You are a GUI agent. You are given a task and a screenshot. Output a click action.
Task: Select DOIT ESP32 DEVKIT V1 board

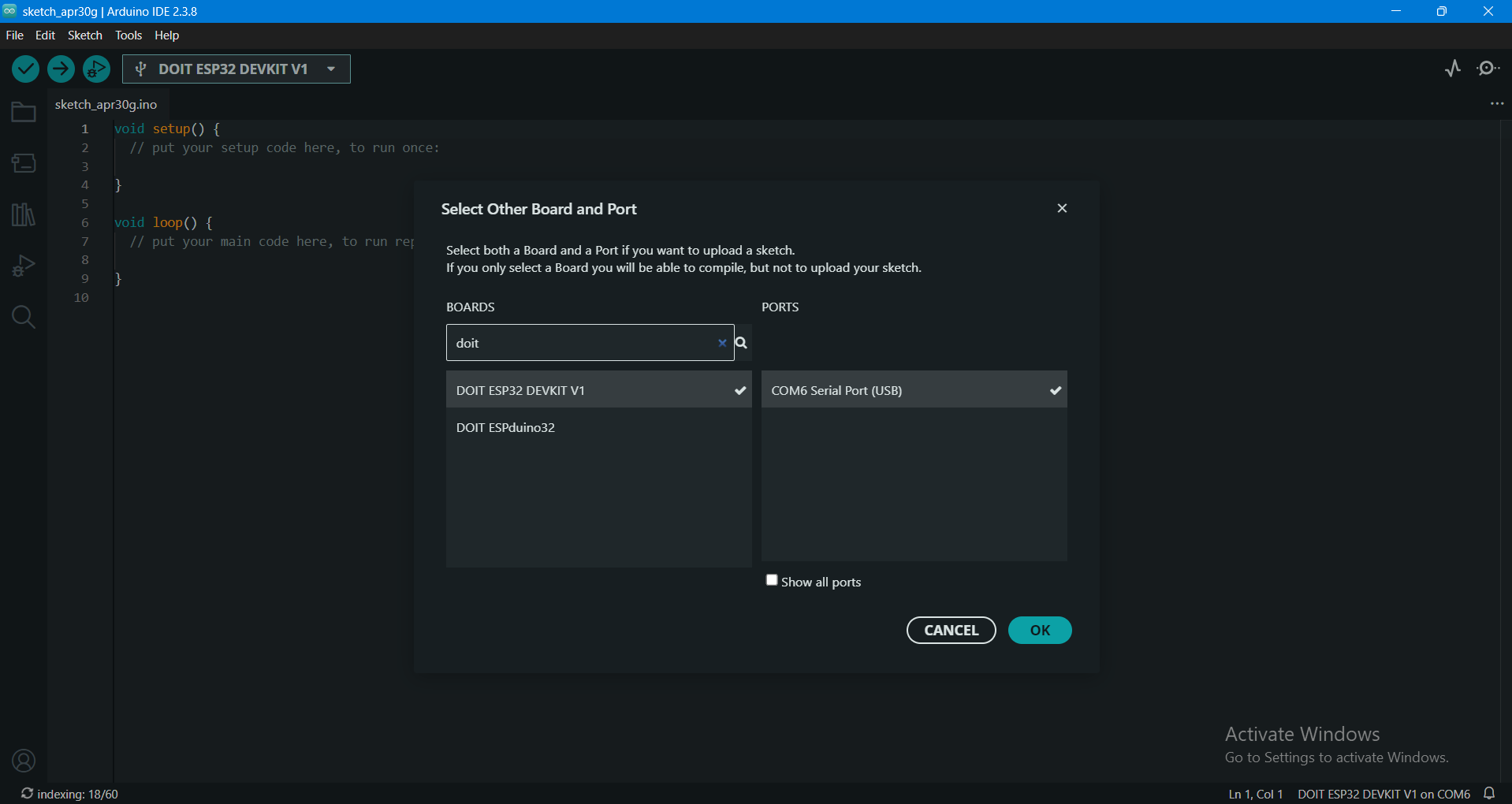click(598, 390)
